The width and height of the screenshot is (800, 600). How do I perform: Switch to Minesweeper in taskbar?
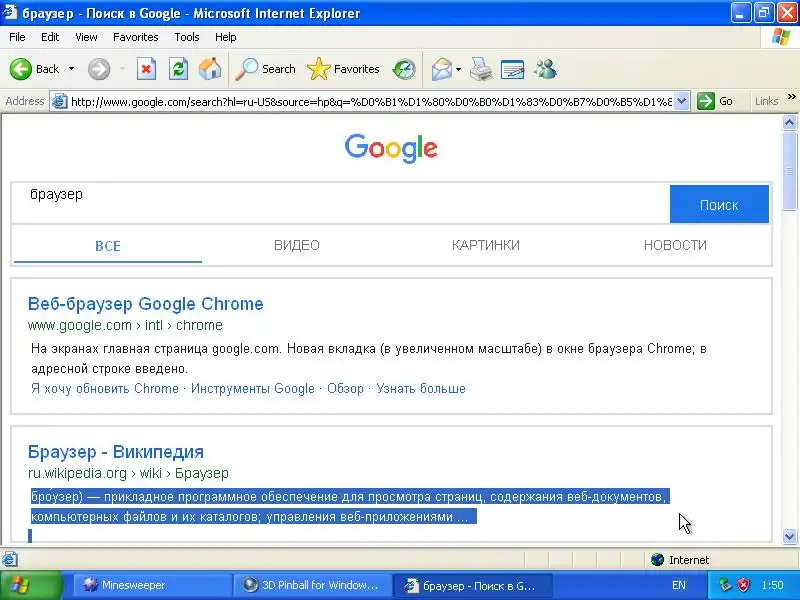[151, 585]
